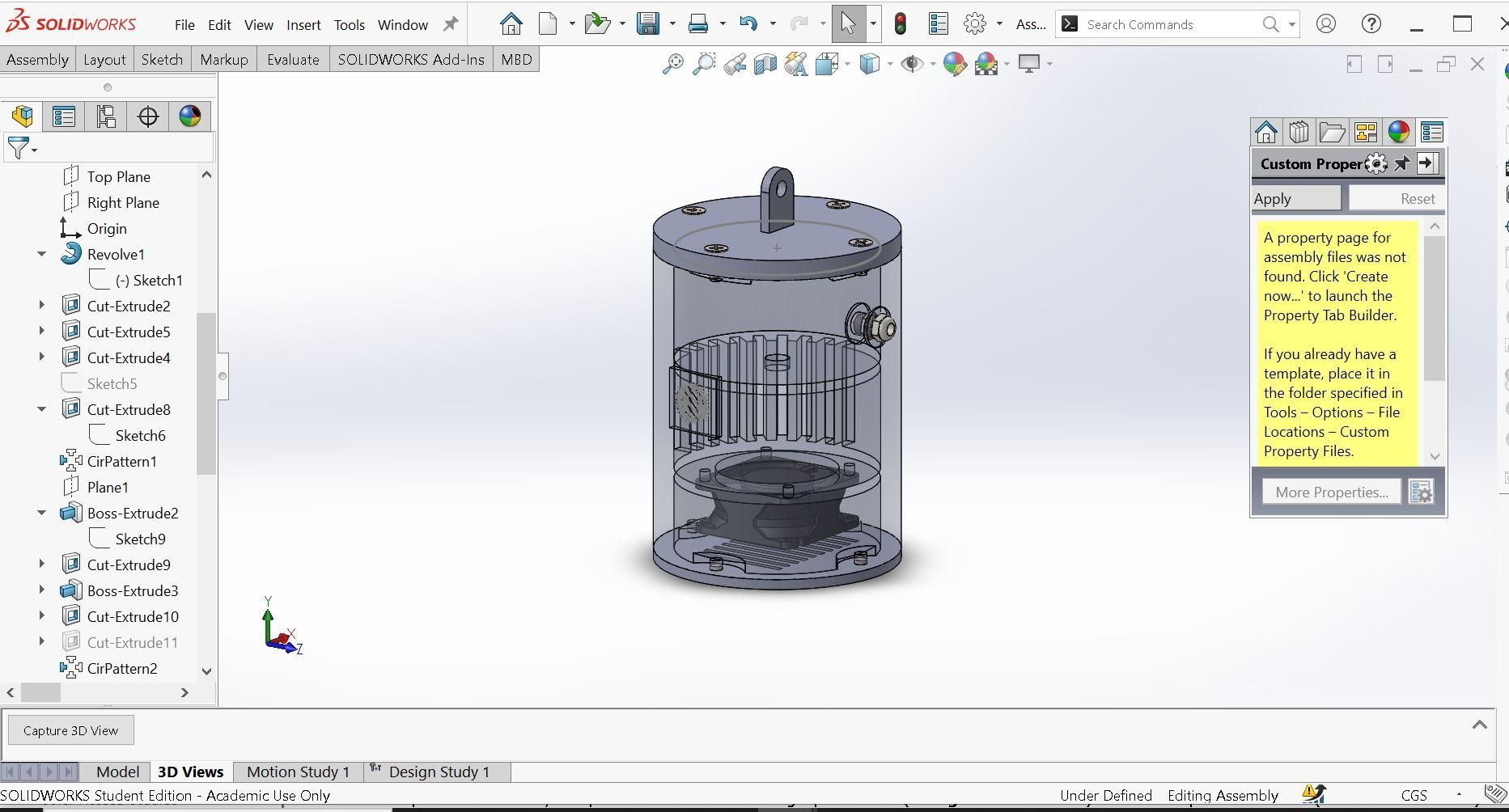The image size is (1509, 812).
Task: Open the Insert menu
Action: (303, 25)
